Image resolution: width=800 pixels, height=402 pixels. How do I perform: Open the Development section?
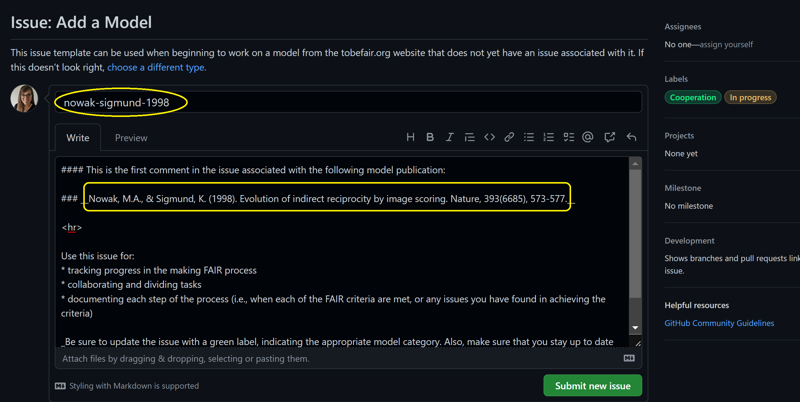click(689, 241)
